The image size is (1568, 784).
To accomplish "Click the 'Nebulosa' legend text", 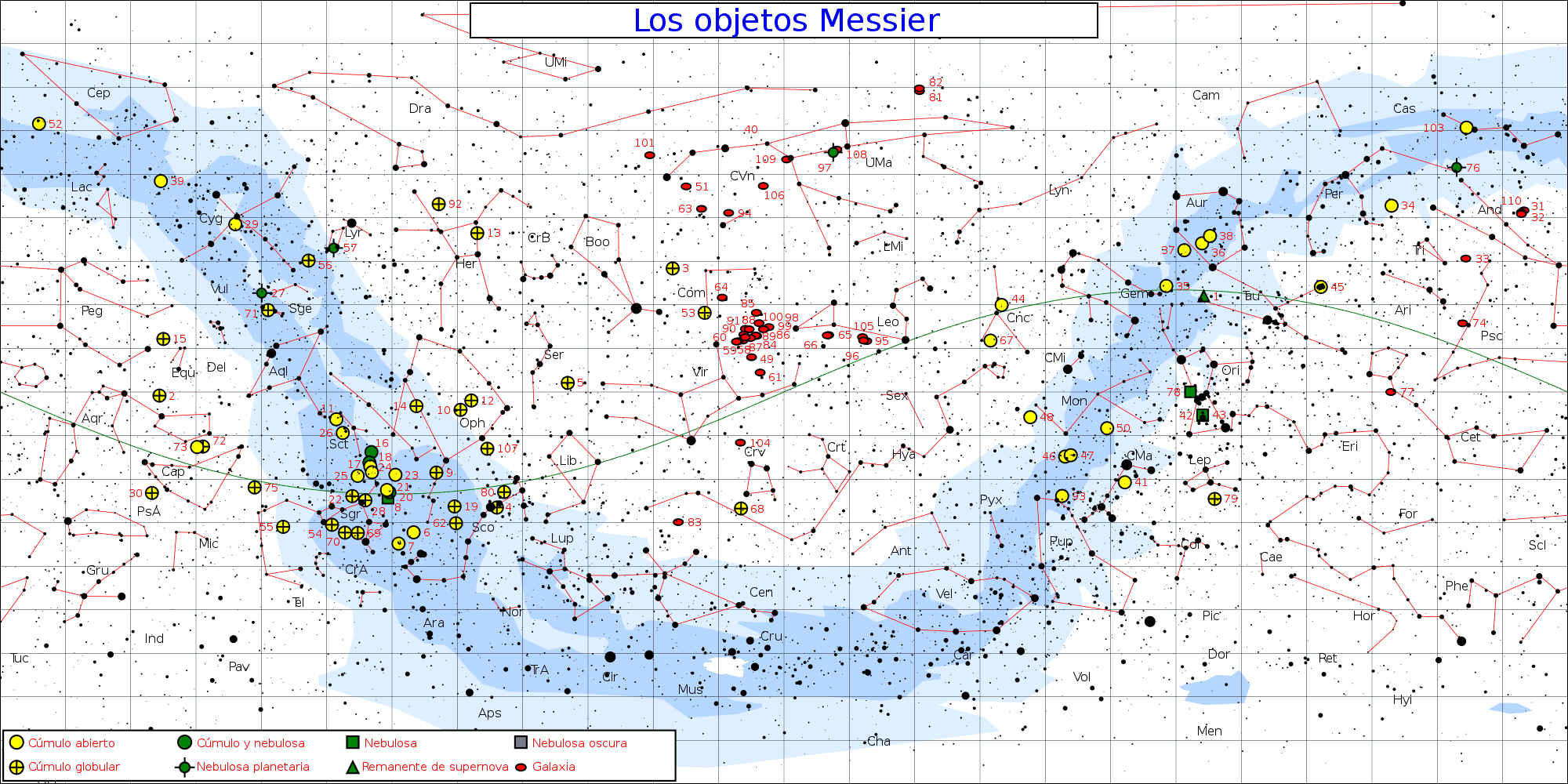I will pos(390,742).
